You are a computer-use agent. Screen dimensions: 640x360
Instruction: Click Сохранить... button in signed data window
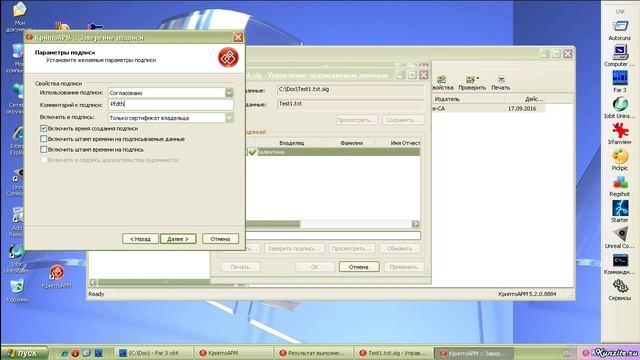[x=403, y=120]
